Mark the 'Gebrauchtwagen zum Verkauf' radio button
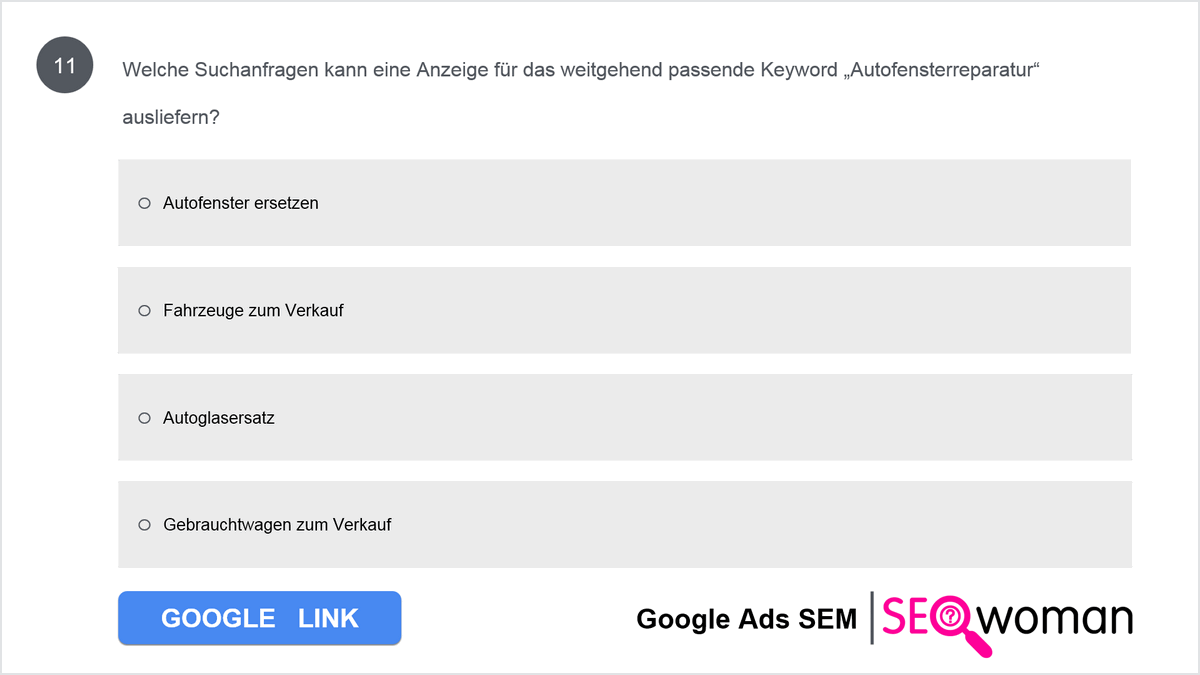The width and height of the screenshot is (1200, 675). [144, 525]
